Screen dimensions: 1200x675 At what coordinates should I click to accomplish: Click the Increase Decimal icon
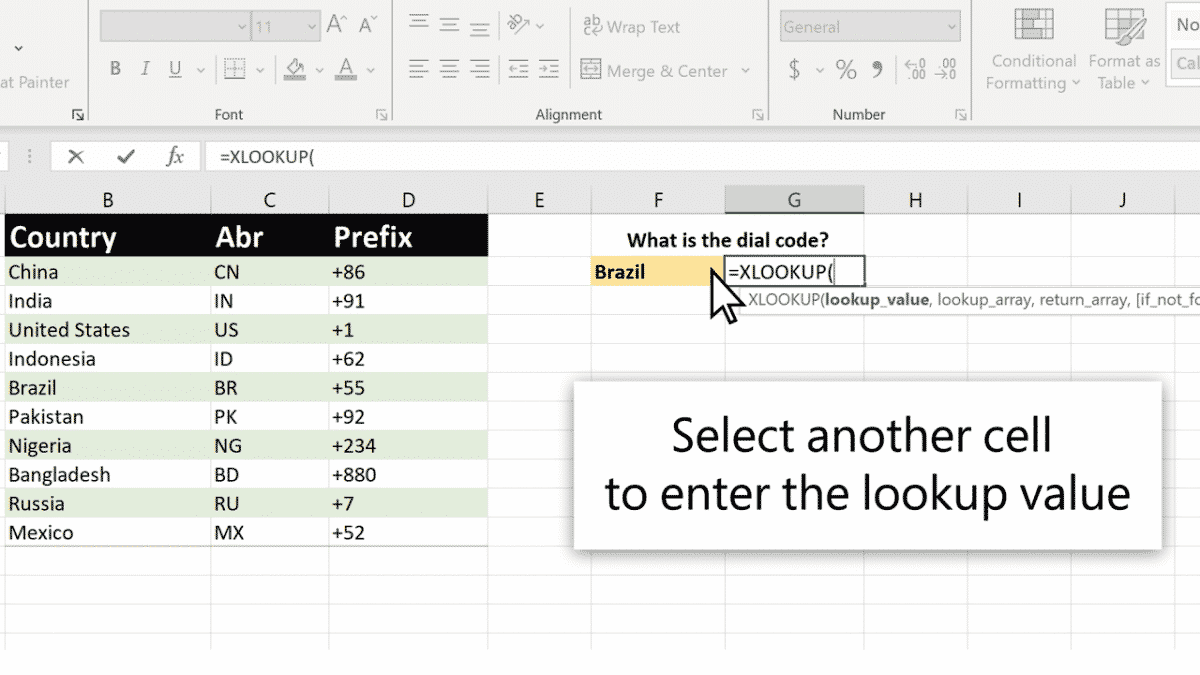tap(914, 70)
